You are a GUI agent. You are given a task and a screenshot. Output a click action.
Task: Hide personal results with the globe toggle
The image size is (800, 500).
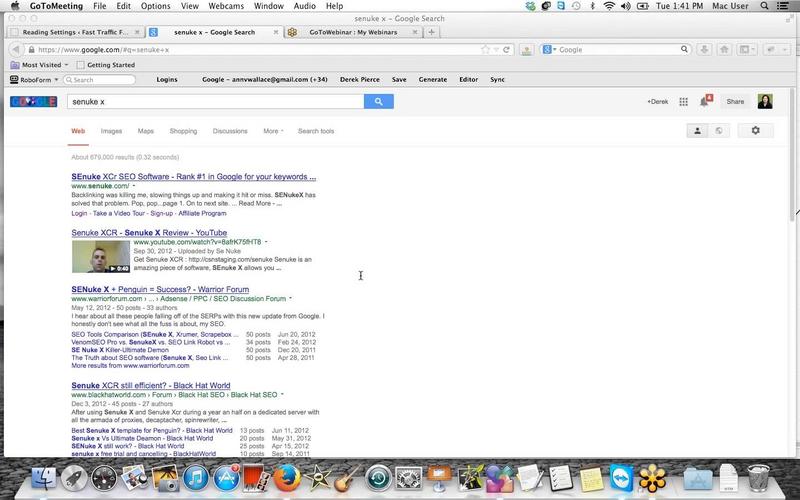719,131
